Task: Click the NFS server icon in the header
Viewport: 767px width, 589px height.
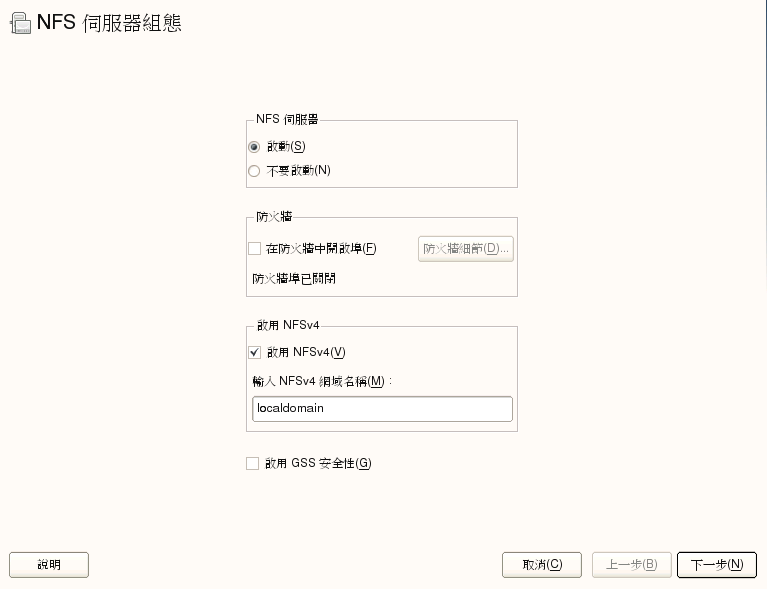Action: click(x=19, y=24)
